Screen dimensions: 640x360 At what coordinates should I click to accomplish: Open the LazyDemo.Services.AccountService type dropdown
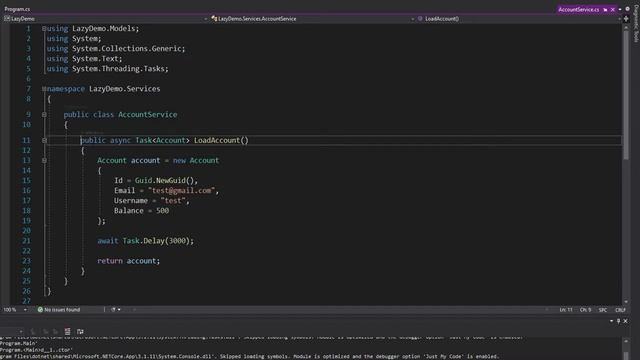pyautogui.click(x=313, y=19)
